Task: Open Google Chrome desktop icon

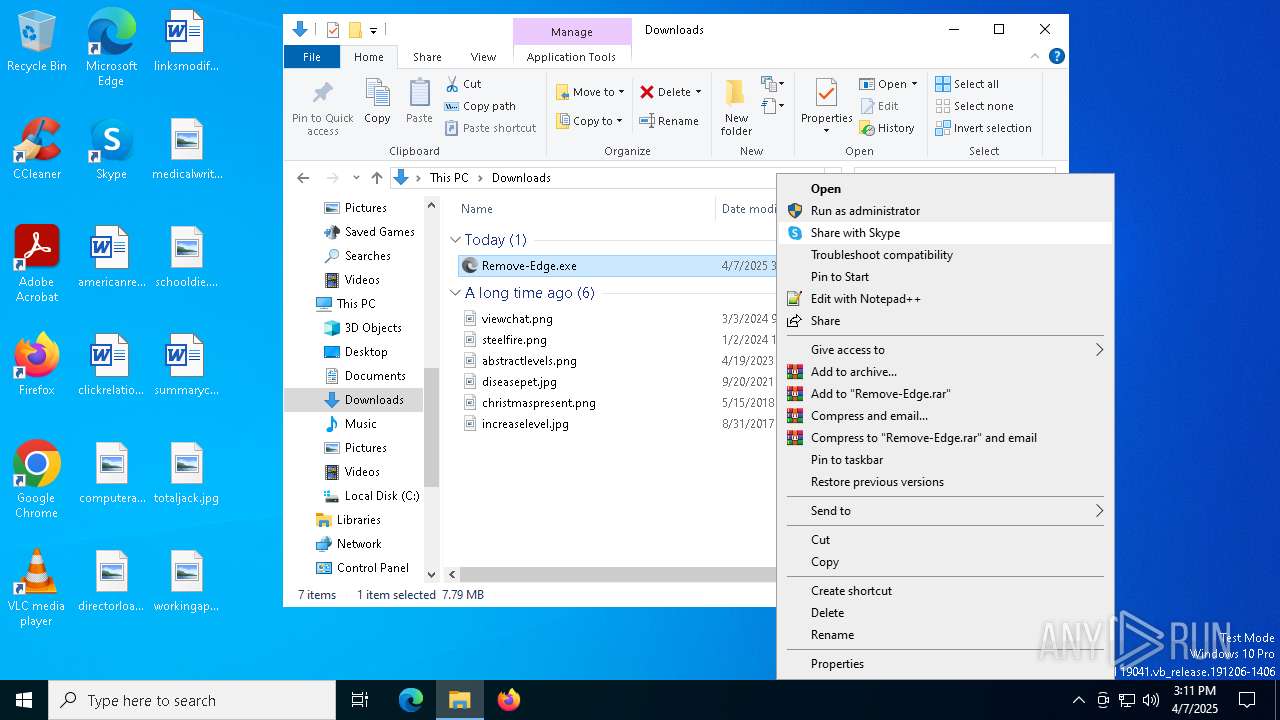Action: tap(37, 480)
